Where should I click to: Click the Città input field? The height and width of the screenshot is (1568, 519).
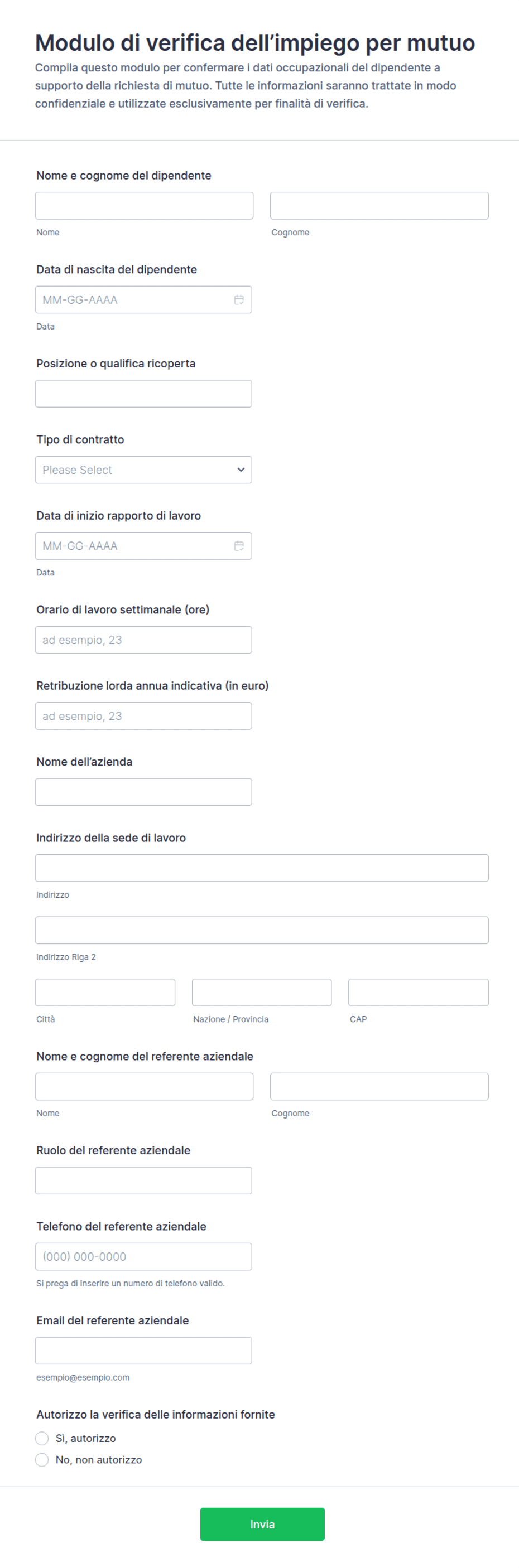point(105,992)
